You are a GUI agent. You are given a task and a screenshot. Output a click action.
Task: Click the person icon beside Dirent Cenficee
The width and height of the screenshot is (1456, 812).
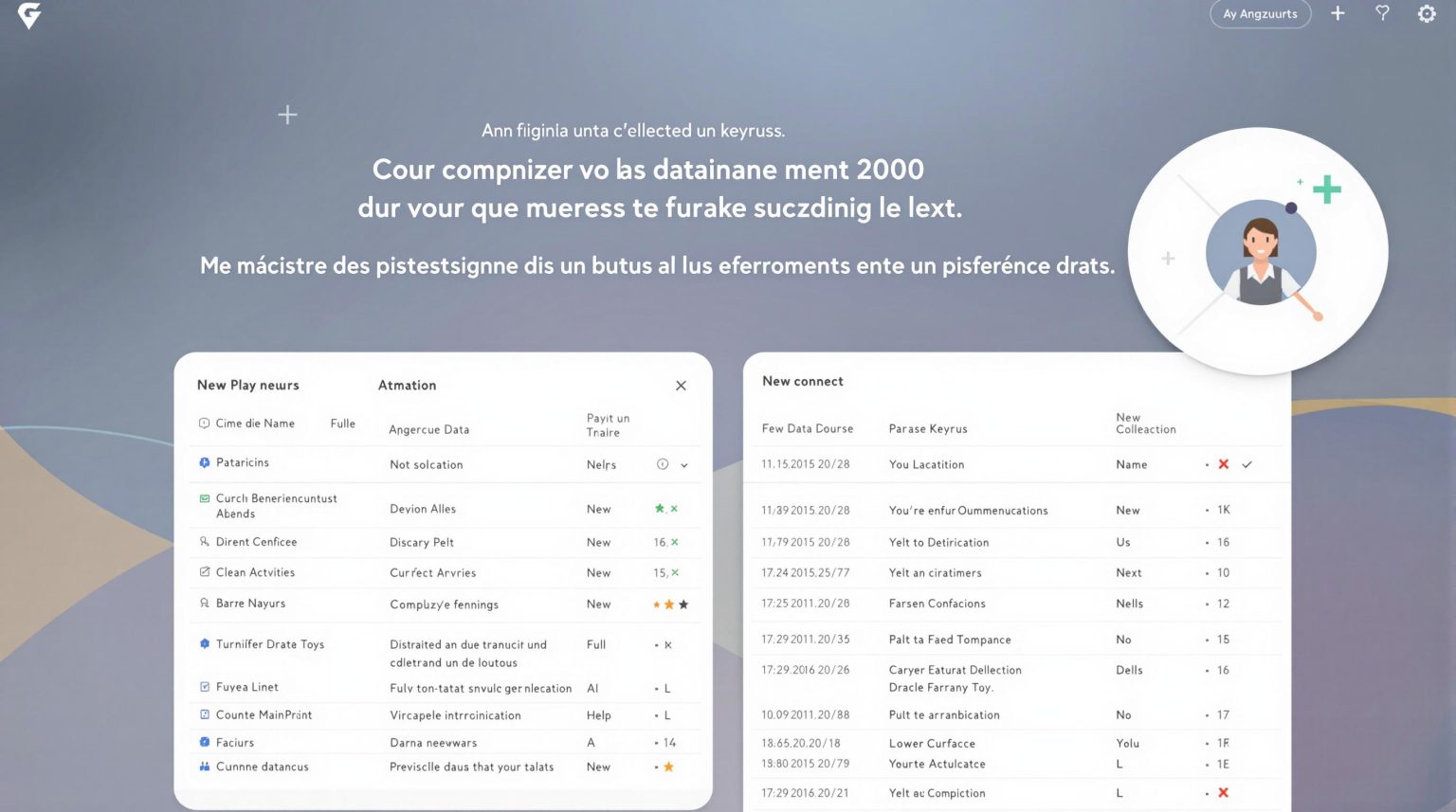[x=204, y=542]
